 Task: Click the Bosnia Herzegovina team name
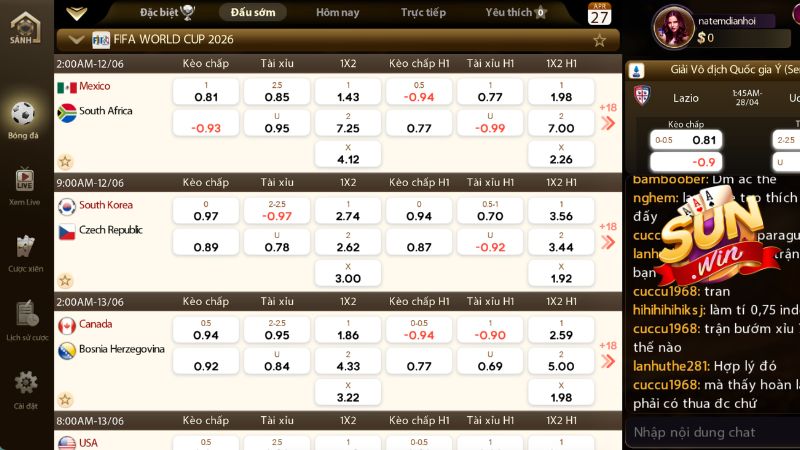(x=122, y=349)
